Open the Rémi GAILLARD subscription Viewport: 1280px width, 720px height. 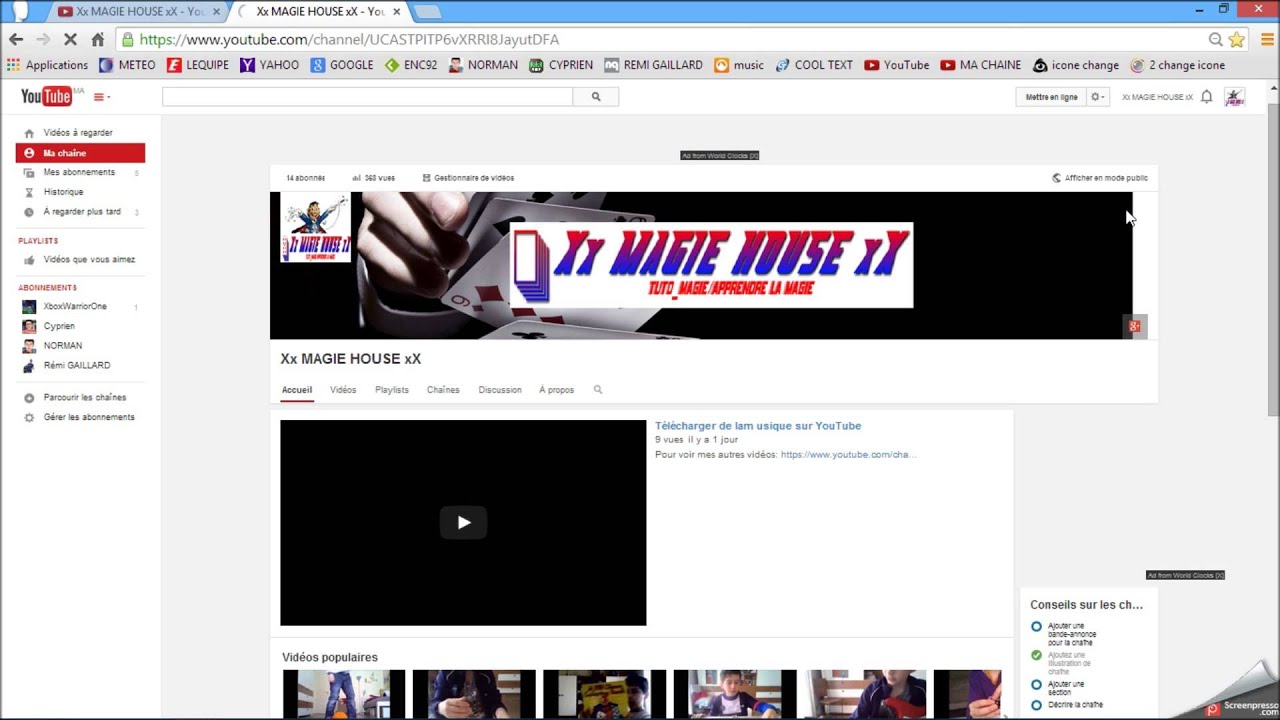pos(77,366)
